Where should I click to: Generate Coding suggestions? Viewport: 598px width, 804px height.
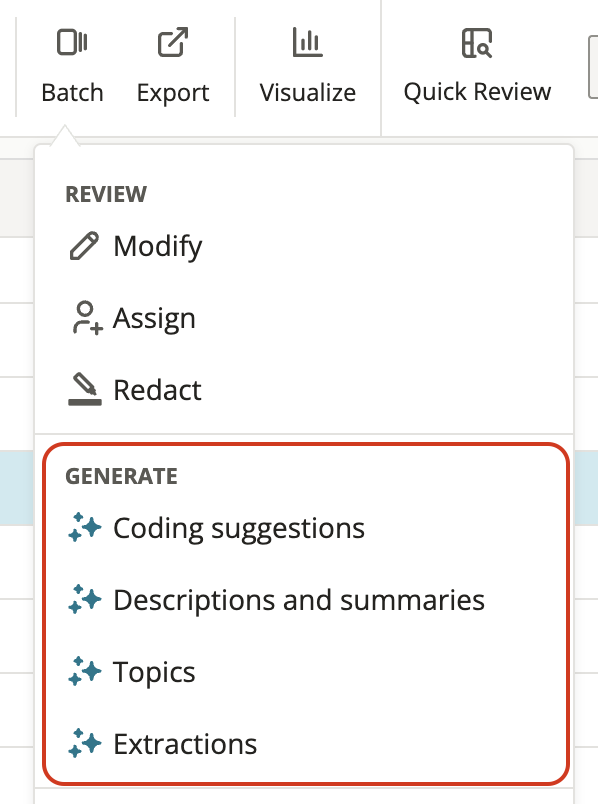(x=238, y=528)
